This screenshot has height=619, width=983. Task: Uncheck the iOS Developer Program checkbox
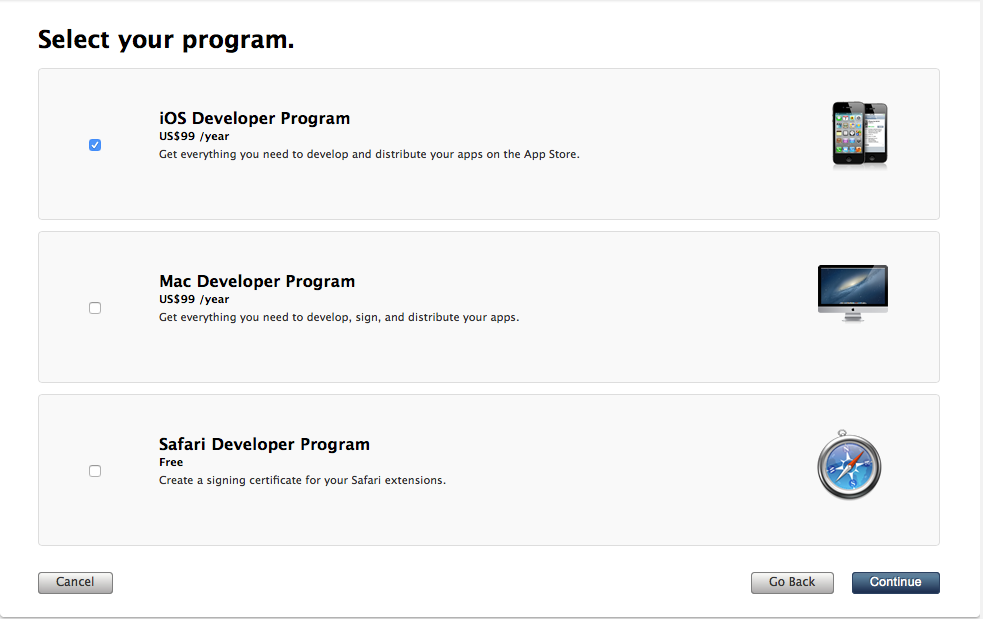coord(95,145)
